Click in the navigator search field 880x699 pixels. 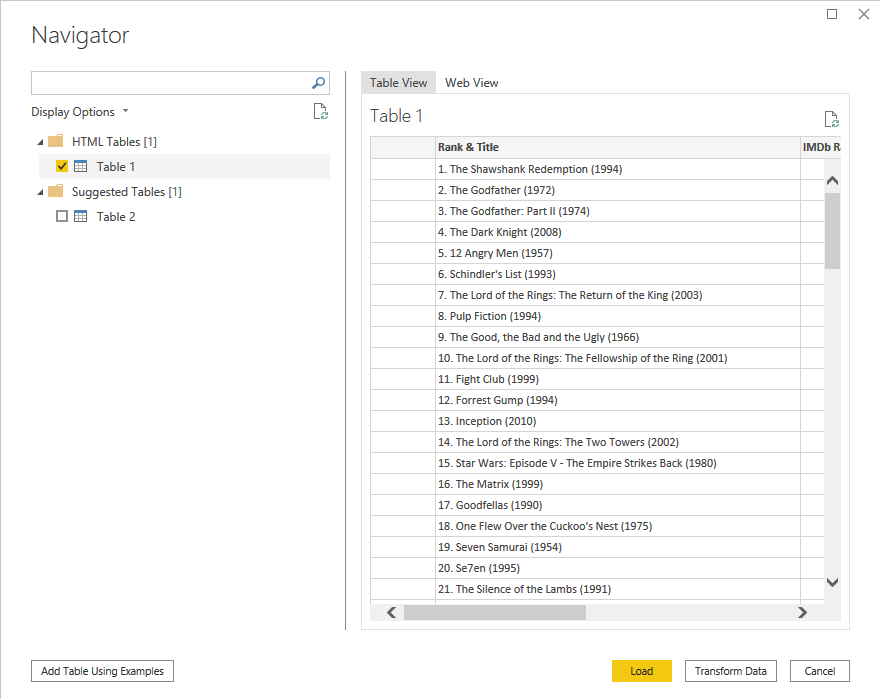click(x=170, y=83)
